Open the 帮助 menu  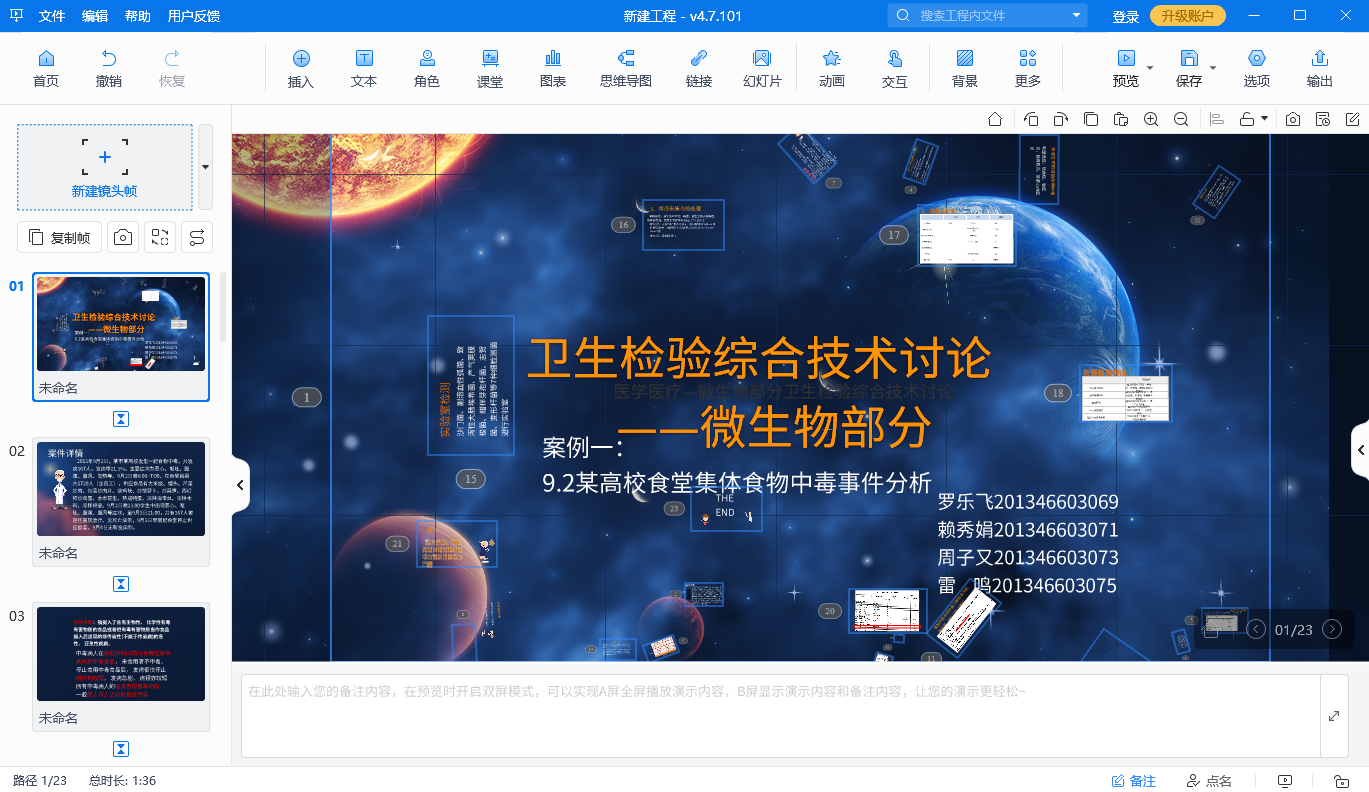tap(138, 16)
